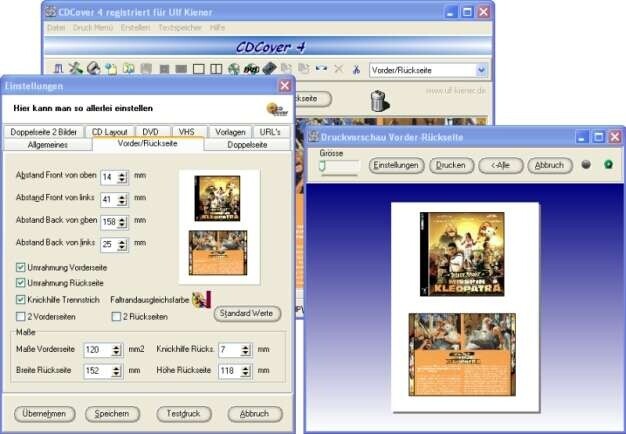Switch to the VHS tab

coord(186,132)
